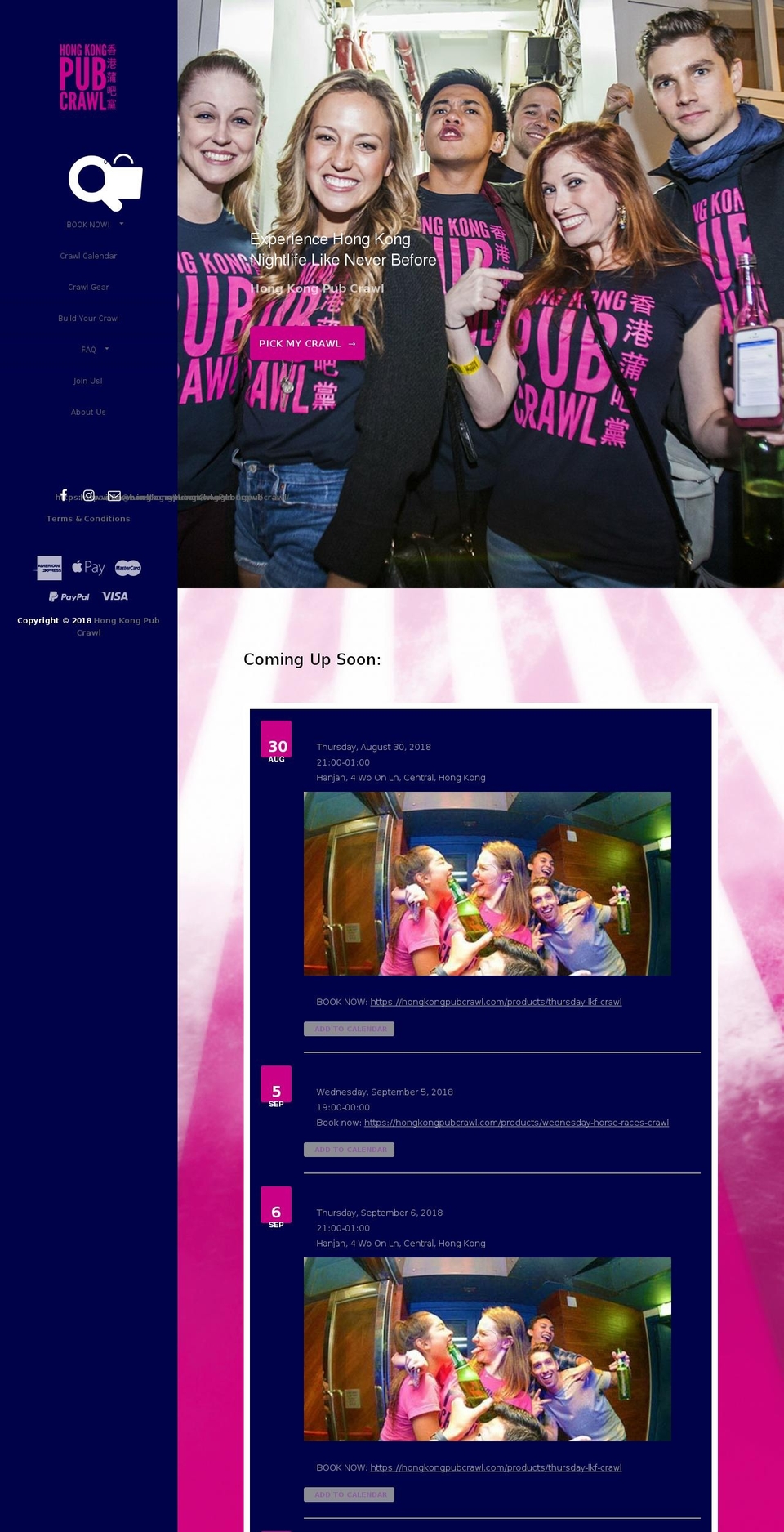Expand the BOOK NOW! dropdown arrow
The width and height of the screenshot is (784, 1532).
(x=122, y=224)
